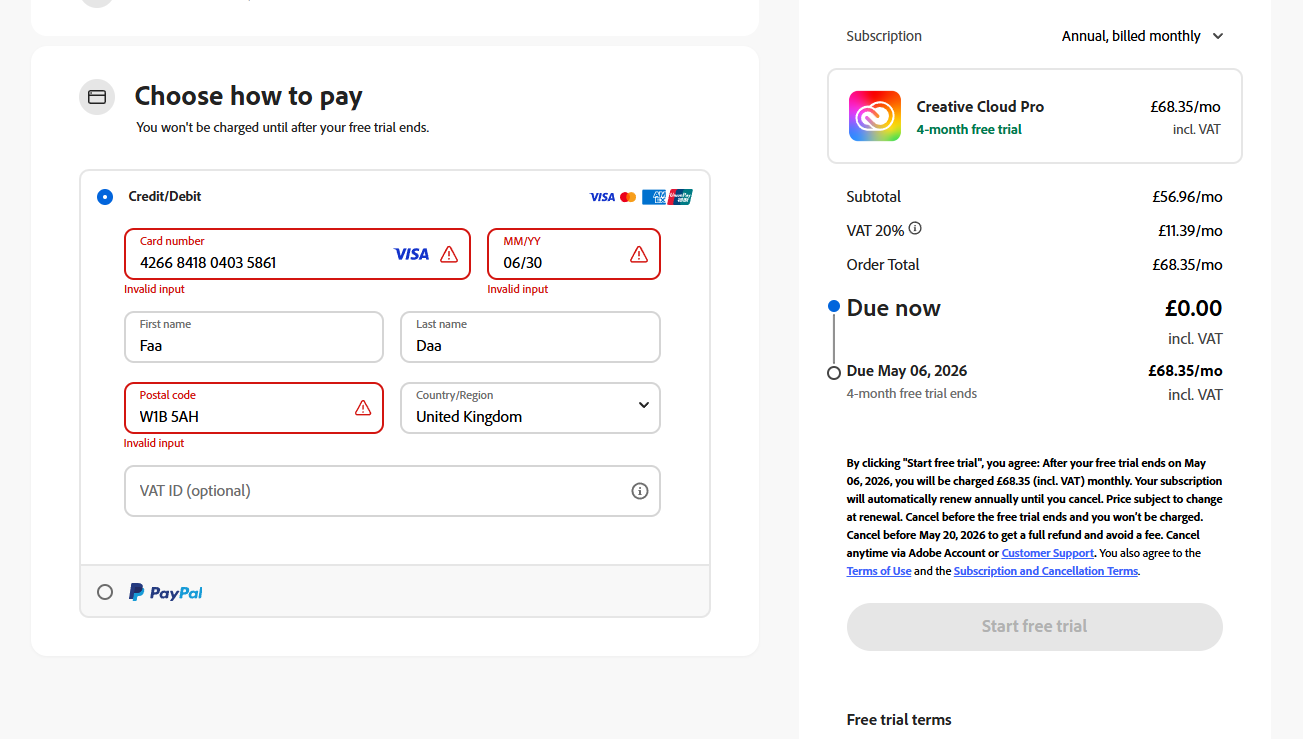Open Subscription and Cancellation Terms link
The height and width of the screenshot is (739, 1303).
coord(1045,571)
